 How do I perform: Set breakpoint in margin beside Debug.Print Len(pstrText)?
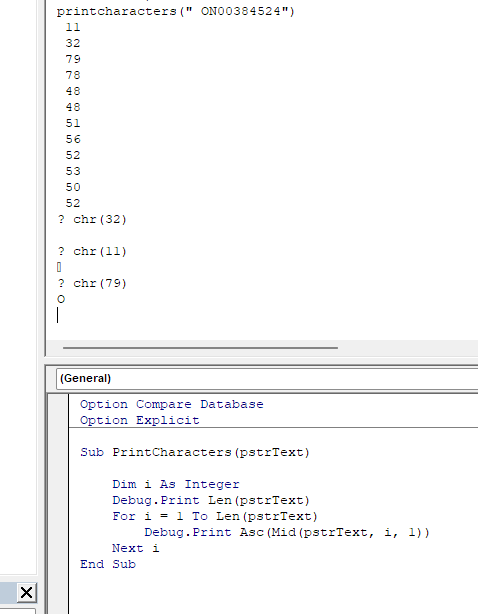(x=58, y=500)
